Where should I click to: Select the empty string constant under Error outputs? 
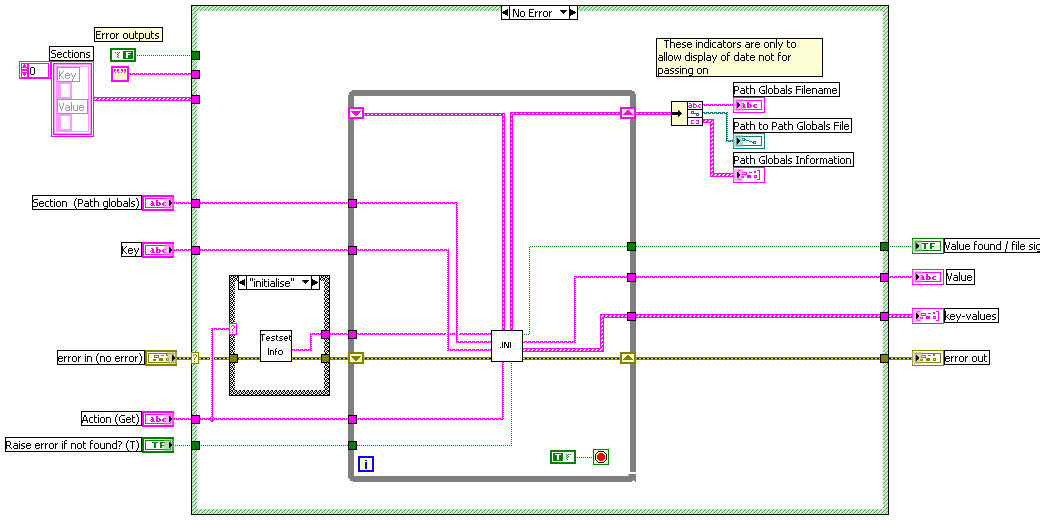pyautogui.click(x=119, y=75)
